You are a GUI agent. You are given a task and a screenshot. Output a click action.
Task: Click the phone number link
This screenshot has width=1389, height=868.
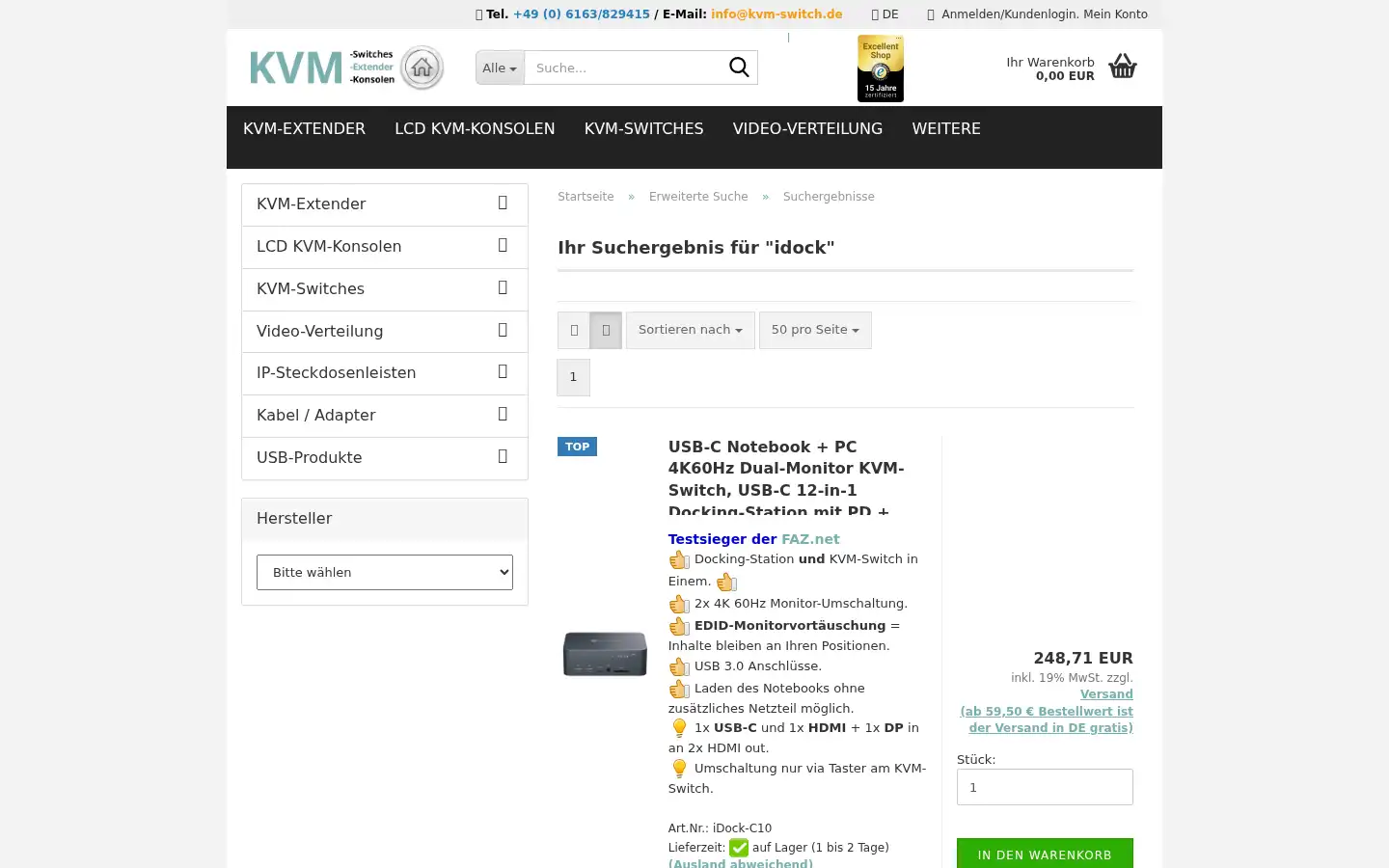tap(582, 14)
